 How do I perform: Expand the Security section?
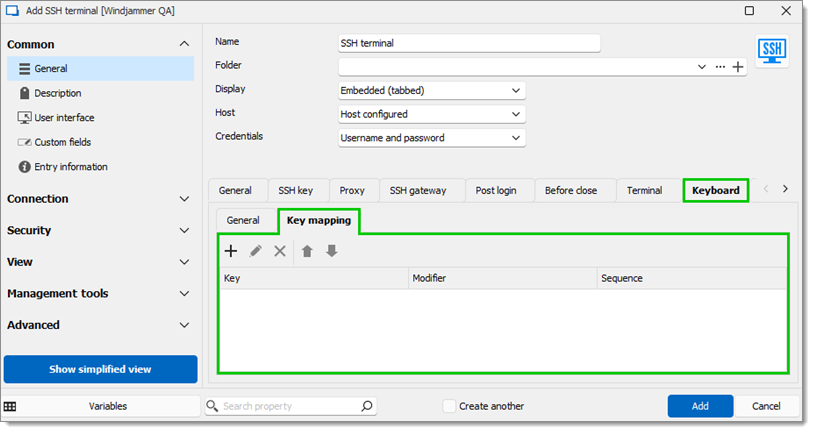pyautogui.click(x=99, y=230)
